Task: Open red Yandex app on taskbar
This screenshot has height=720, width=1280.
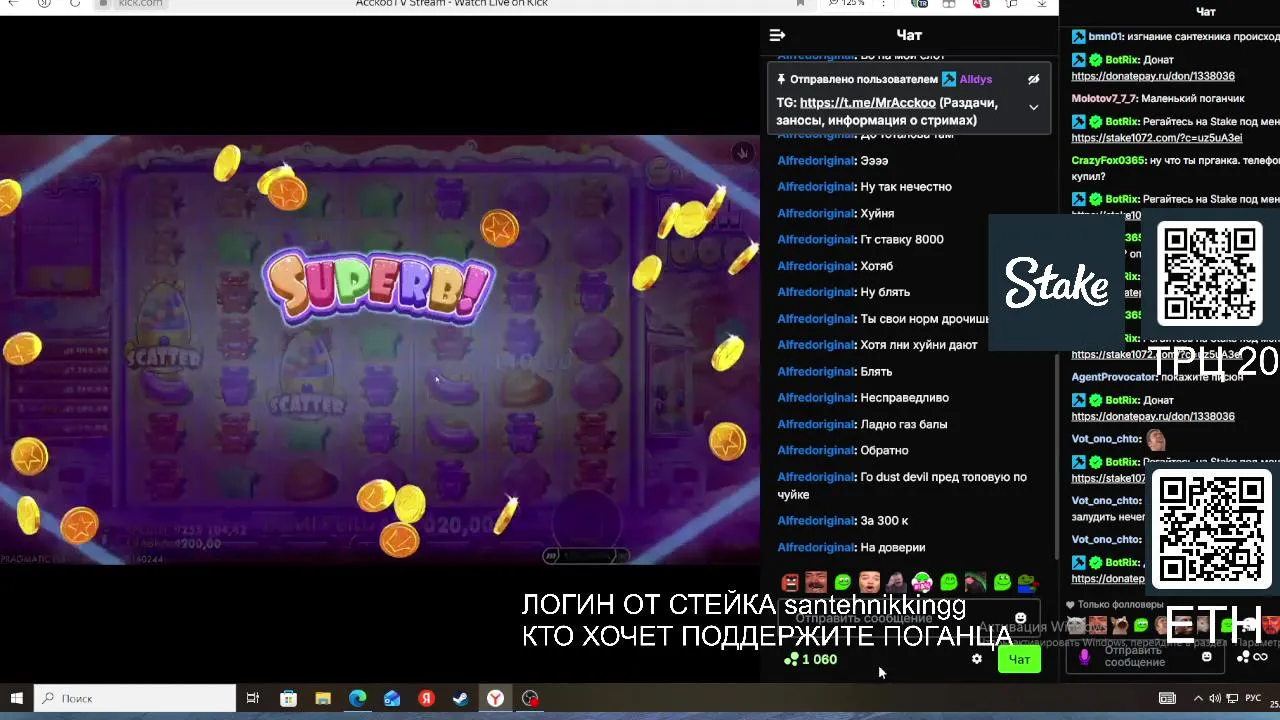Action: point(426,698)
